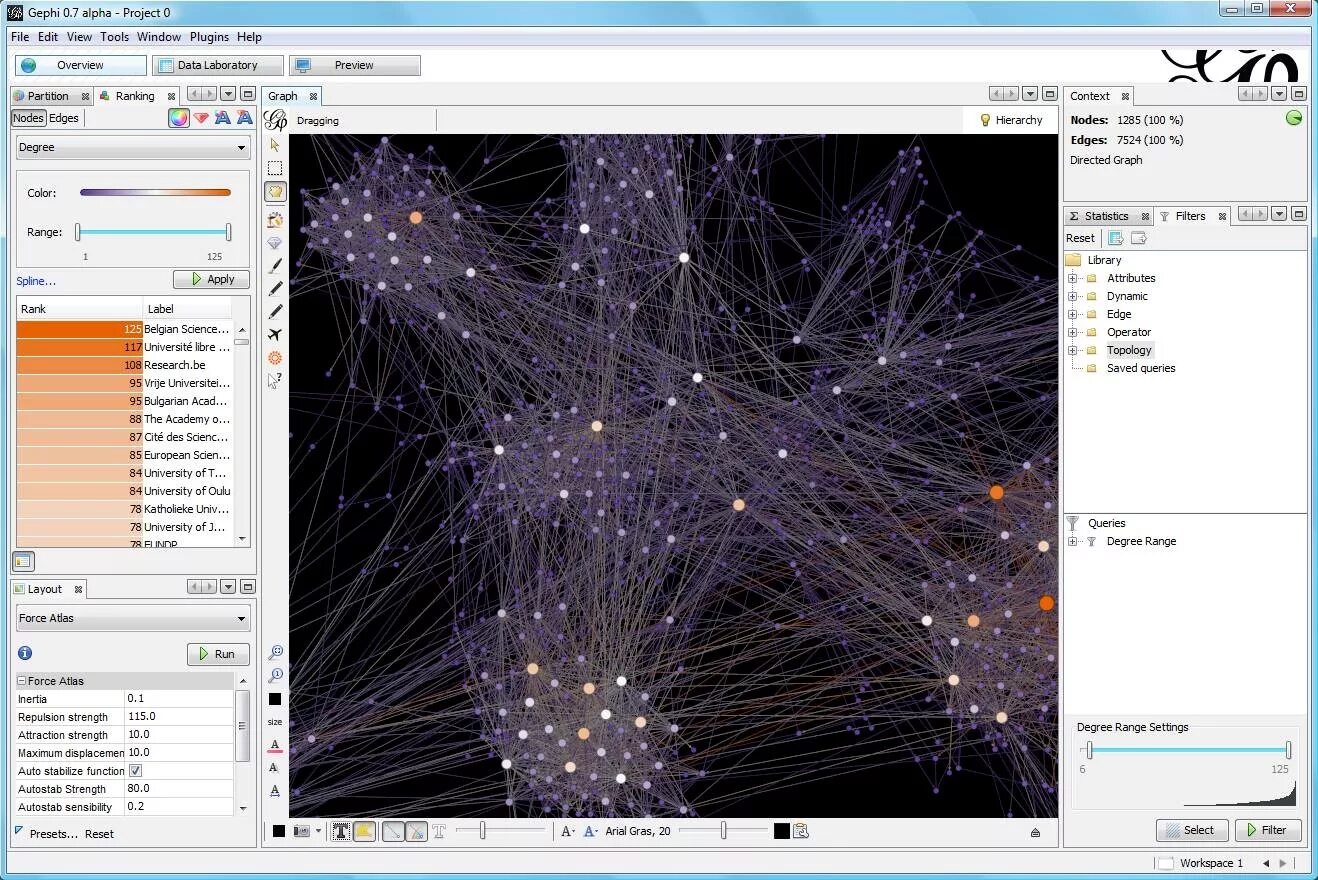
Task: Select the direct selection arrow tool
Action: pyautogui.click(x=275, y=145)
